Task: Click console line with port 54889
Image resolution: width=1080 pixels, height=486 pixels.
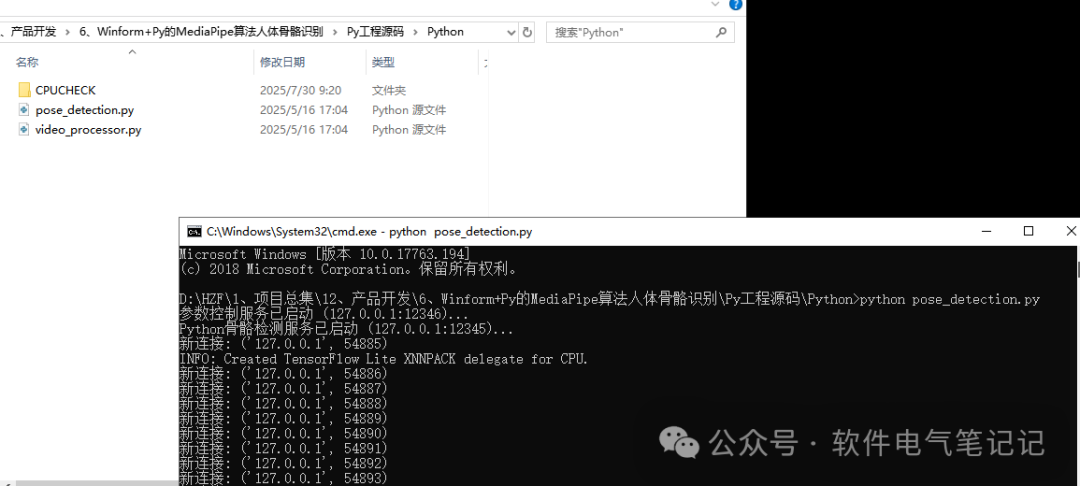Action: point(283,419)
